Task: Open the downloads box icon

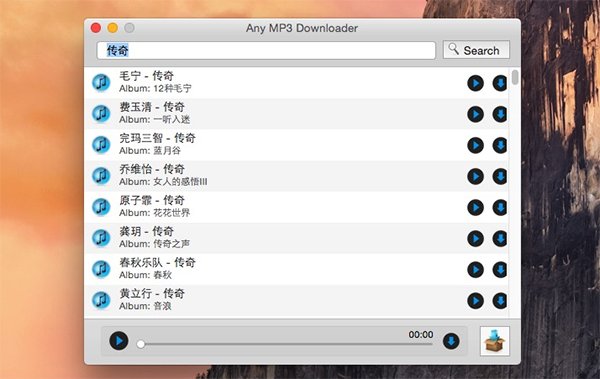Action: (495, 341)
